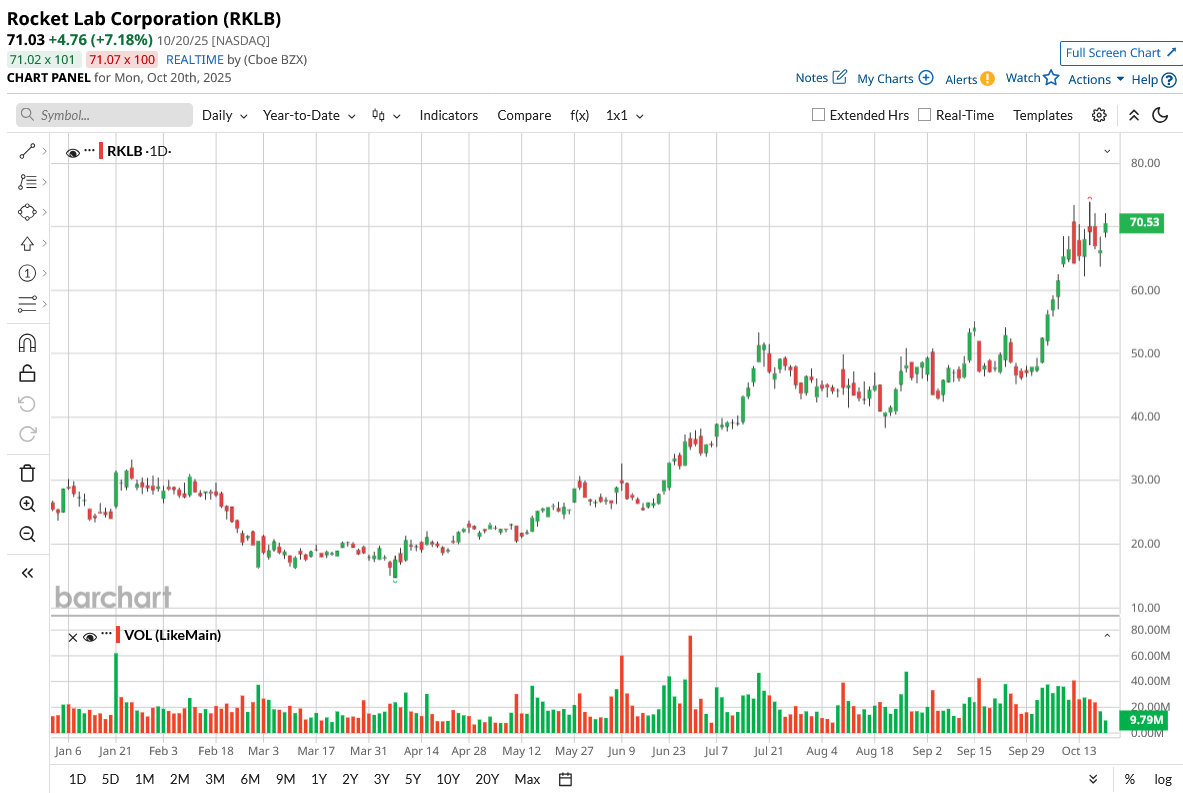Enable the Extended Hrs checkbox
The image size is (1183, 793).
818,115
